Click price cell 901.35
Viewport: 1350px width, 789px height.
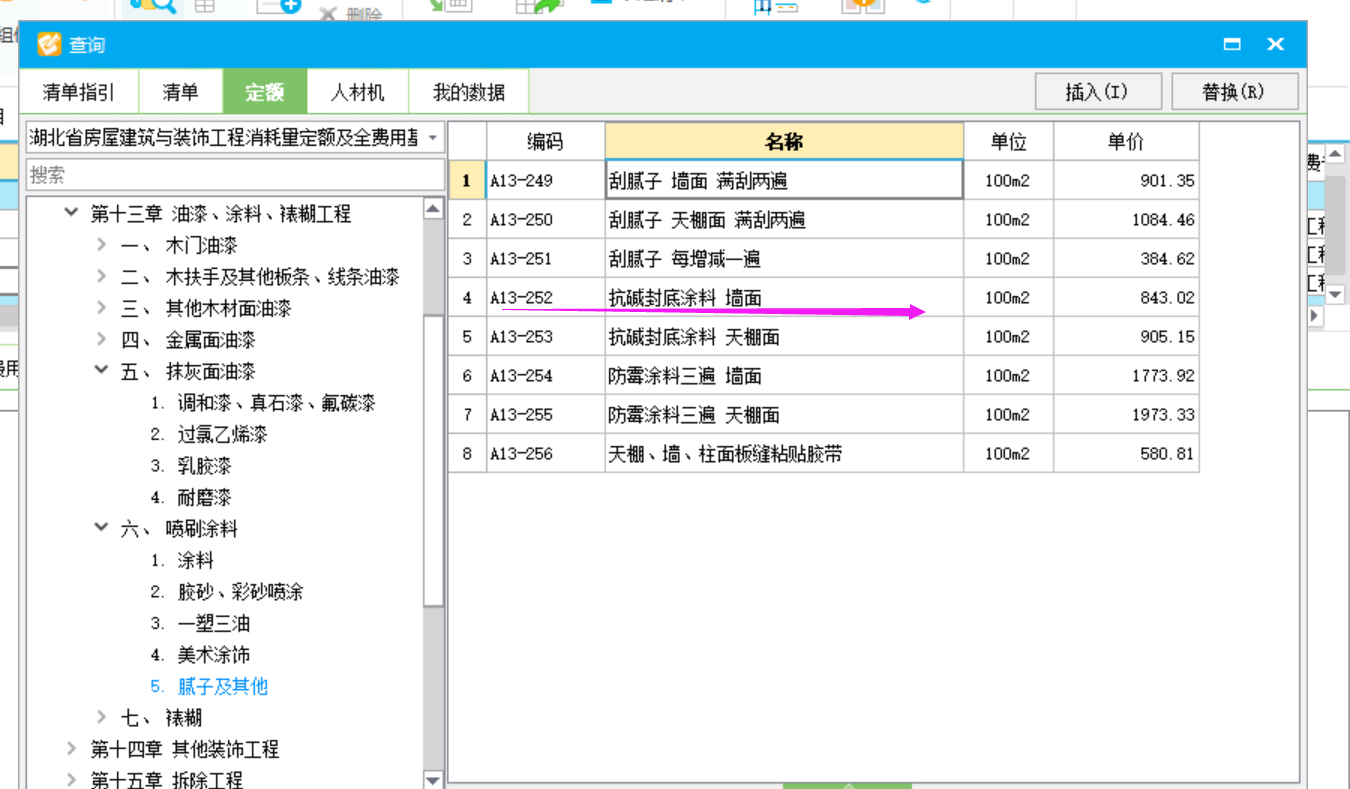1126,181
